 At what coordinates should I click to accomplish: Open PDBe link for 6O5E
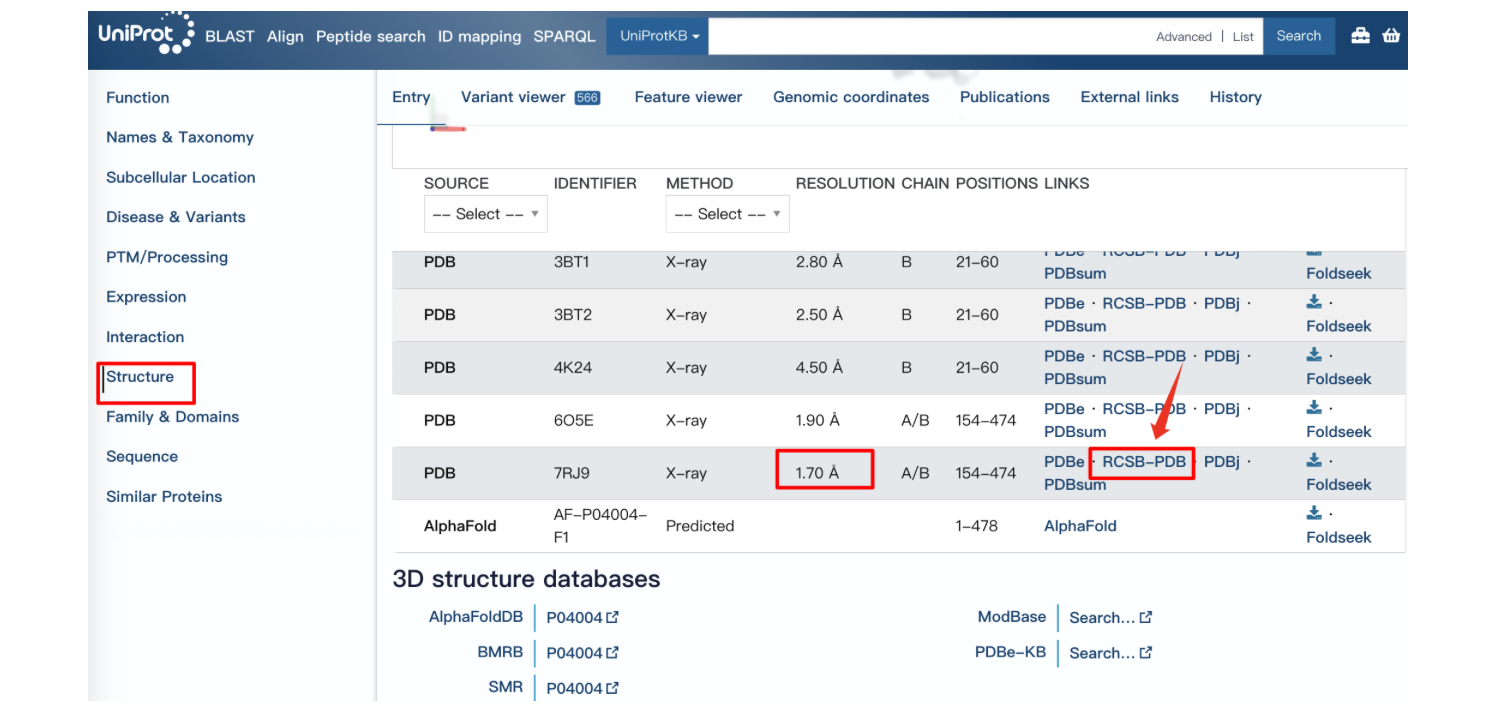coord(1064,409)
